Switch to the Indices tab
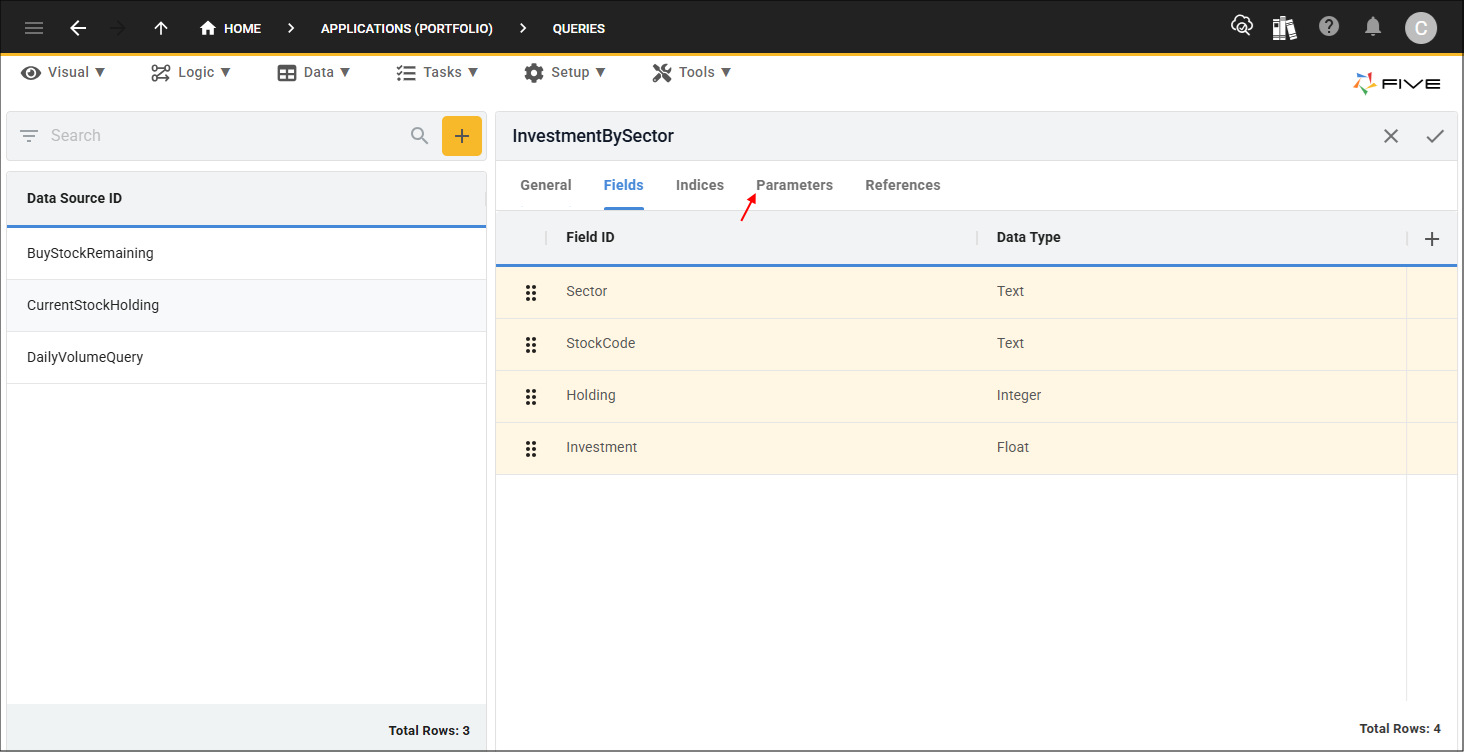The height and width of the screenshot is (752, 1464). click(700, 185)
